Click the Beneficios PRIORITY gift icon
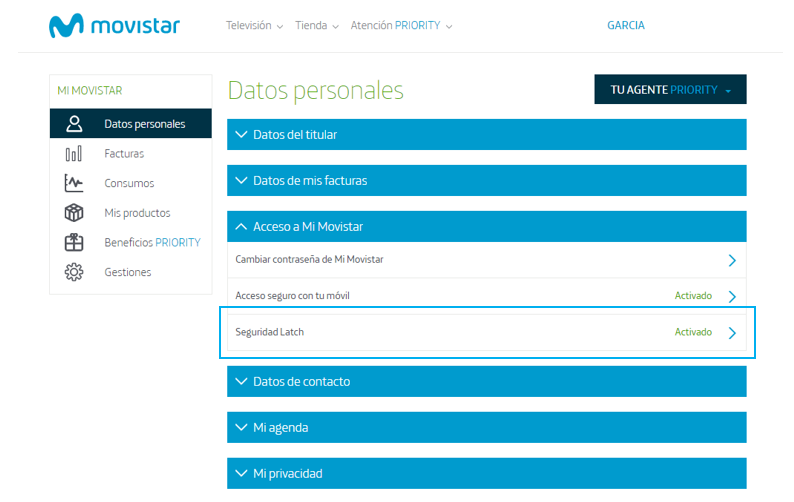The image size is (794, 502). [x=74, y=242]
